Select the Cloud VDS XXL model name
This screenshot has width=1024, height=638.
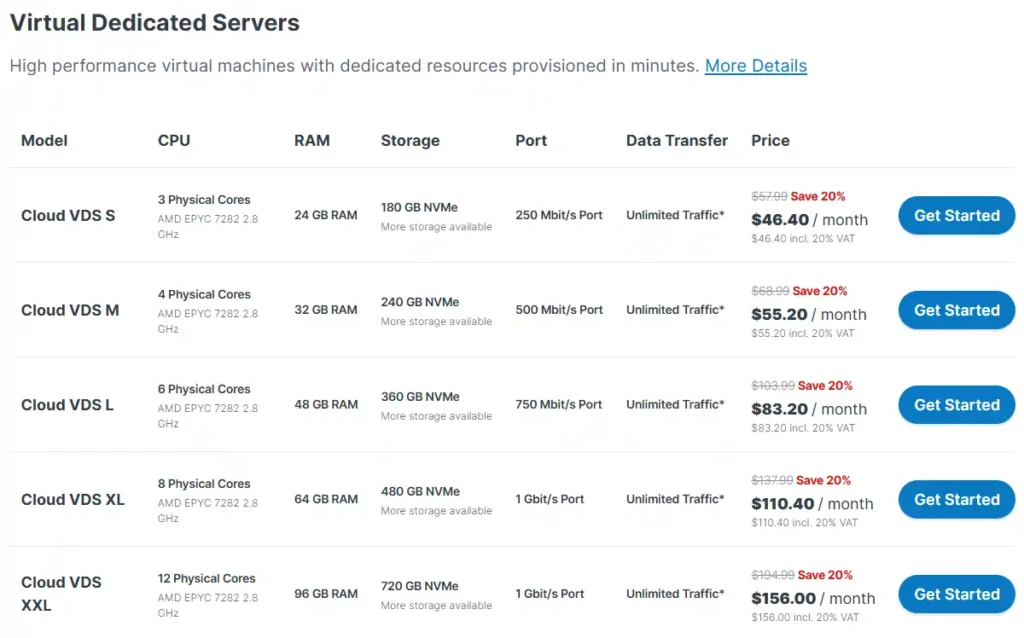pyautogui.click(x=61, y=593)
